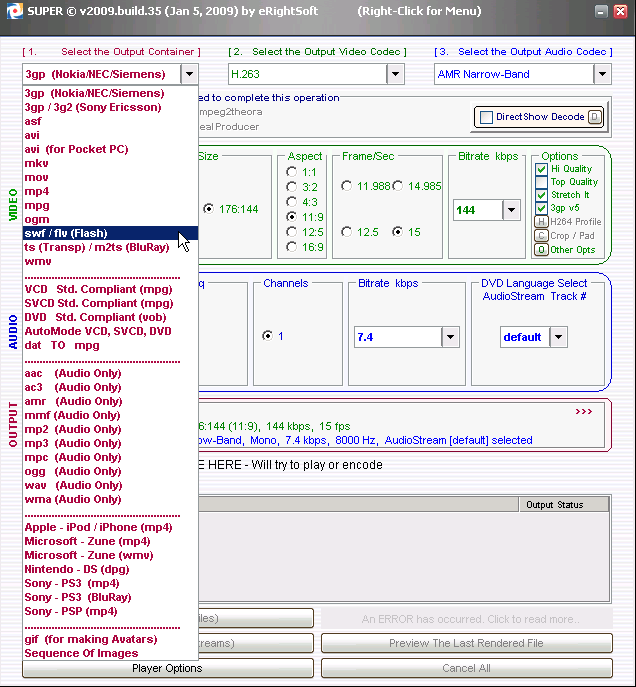Select the 4:3 aspect radio button
The height and width of the screenshot is (687, 636).
coord(291,202)
